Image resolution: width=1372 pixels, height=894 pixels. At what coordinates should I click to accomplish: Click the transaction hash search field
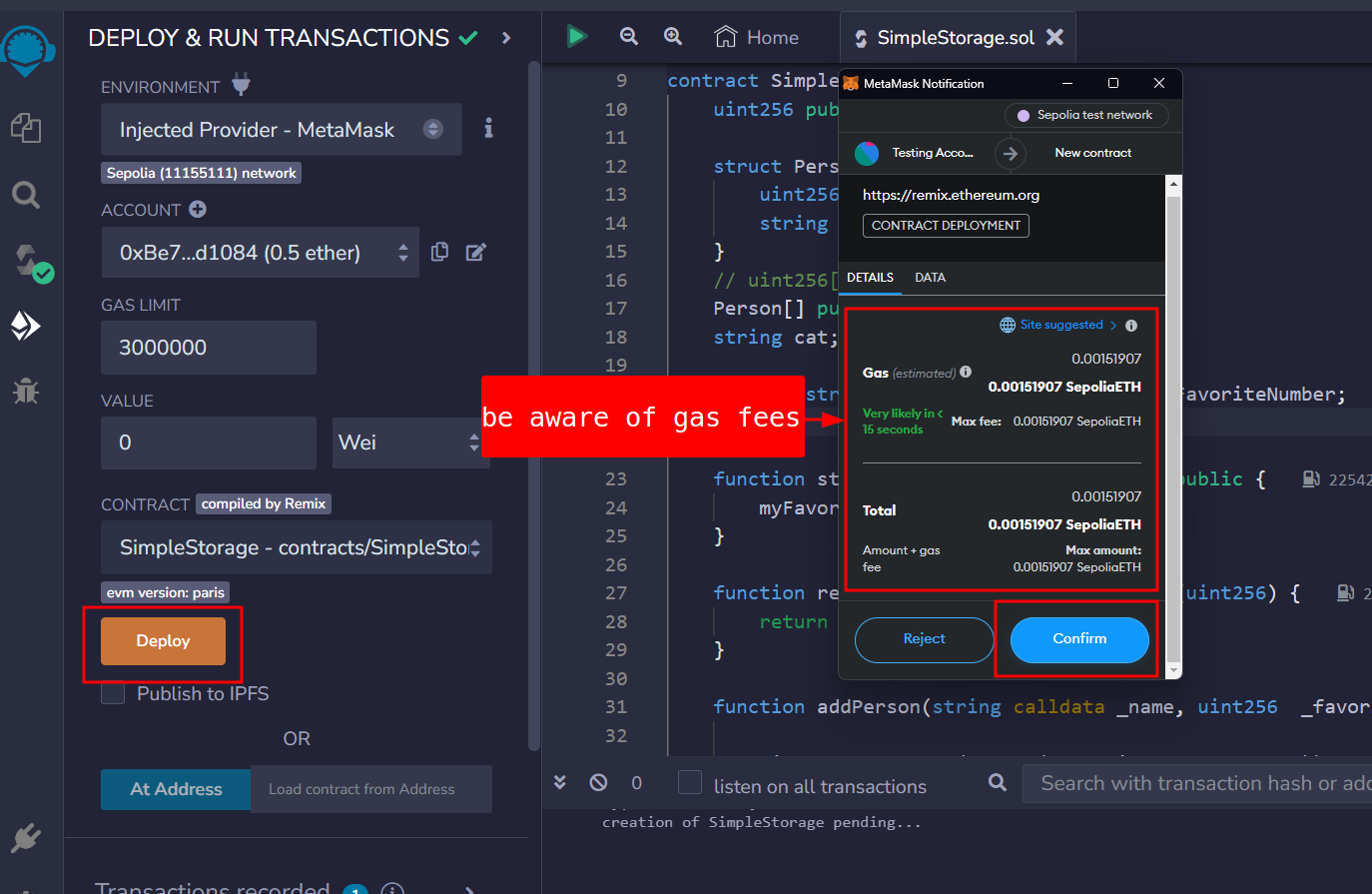tap(1197, 783)
